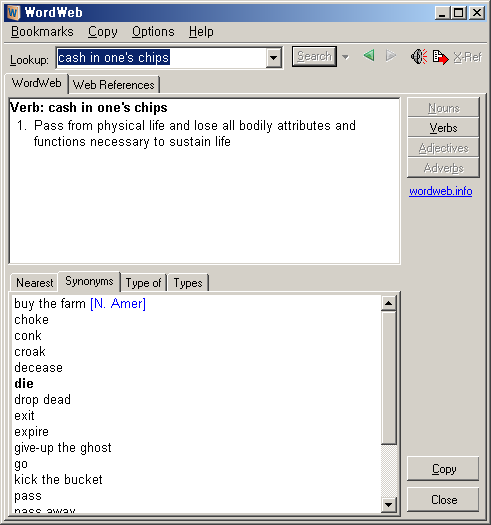Click in the Lookup text field
491x525 pixels.
pyautogui.click(x=161, y=58)
